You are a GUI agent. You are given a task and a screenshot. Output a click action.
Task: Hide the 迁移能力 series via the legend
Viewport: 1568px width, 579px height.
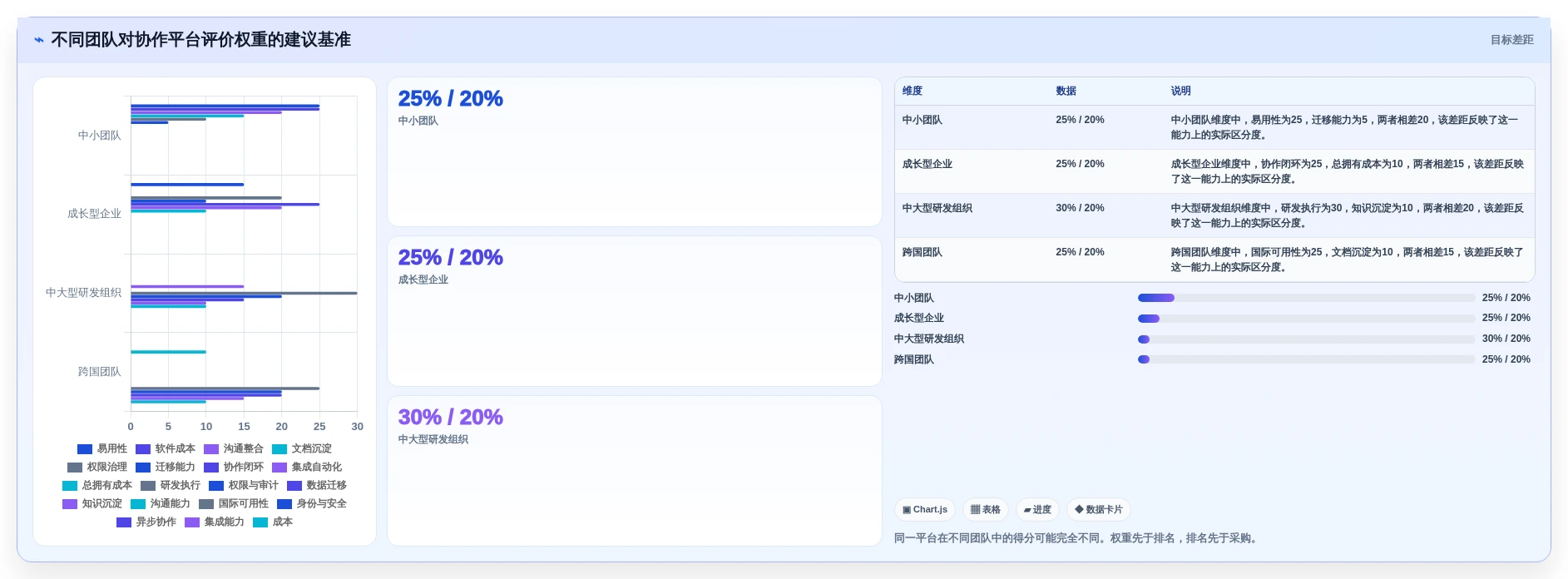(166, 467)
